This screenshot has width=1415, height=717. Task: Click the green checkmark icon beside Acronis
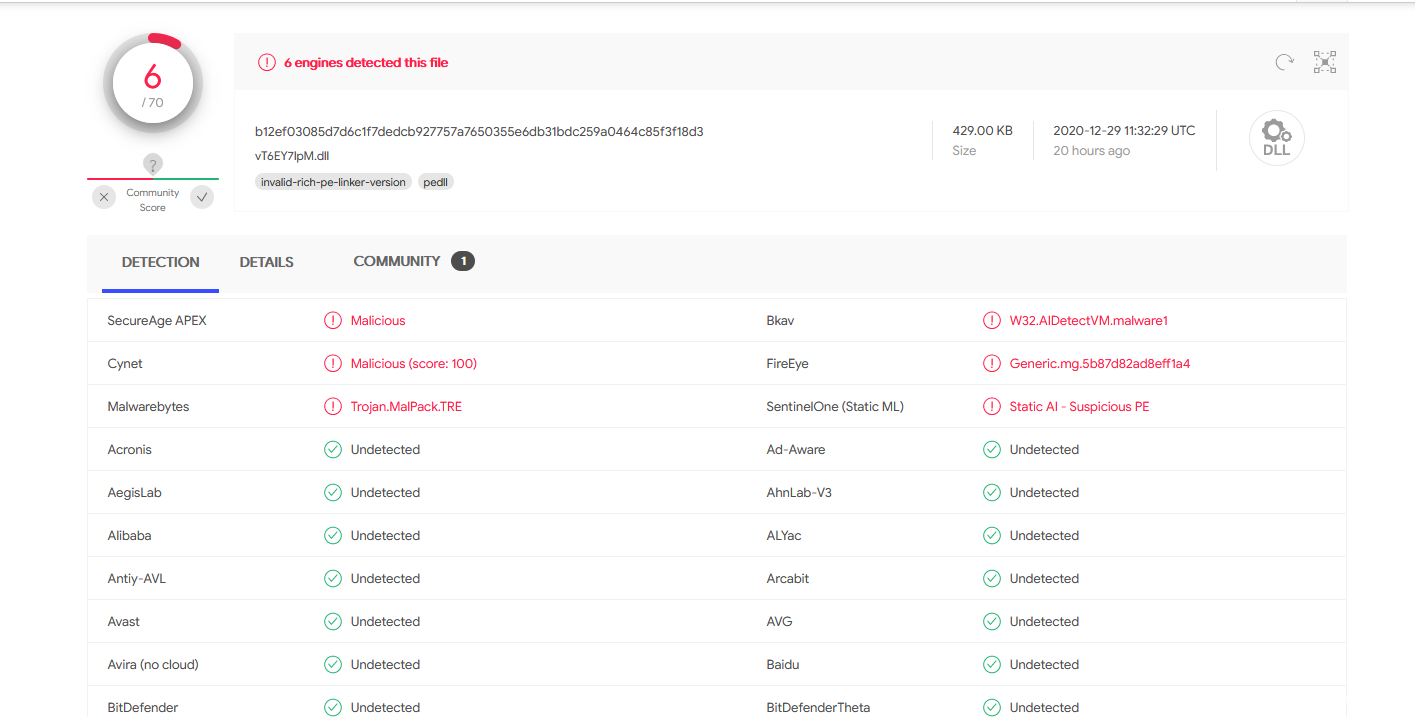pyautogui.click(x=333, y=450)
